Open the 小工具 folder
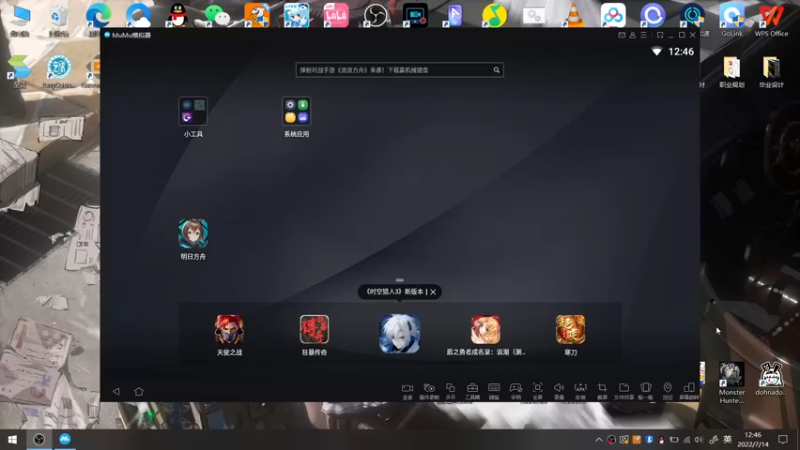The image size is (800, 450). 193,111
